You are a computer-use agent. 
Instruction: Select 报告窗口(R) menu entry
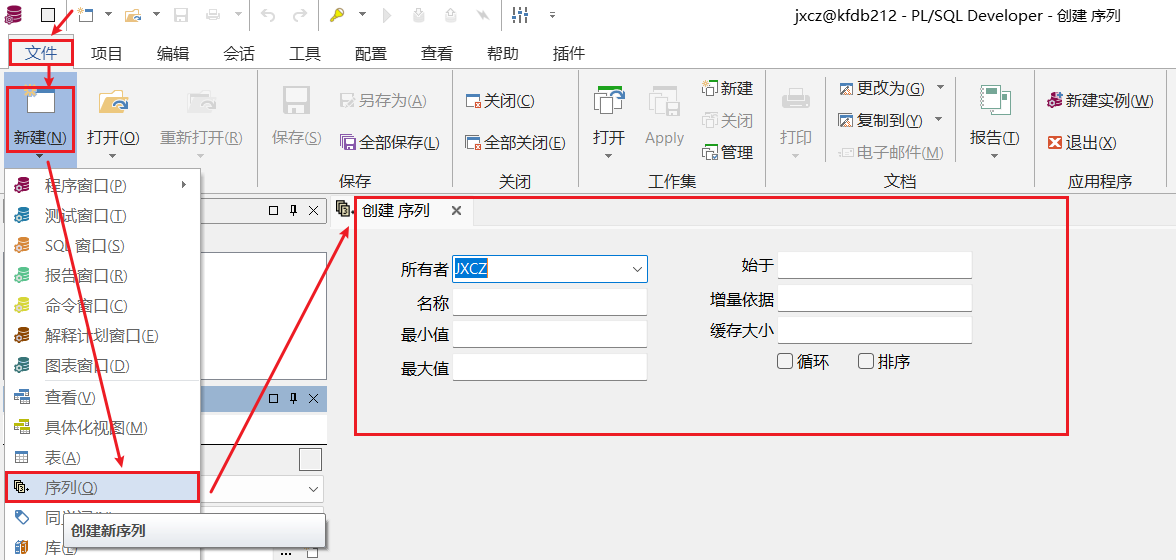[x=102, y=276]
